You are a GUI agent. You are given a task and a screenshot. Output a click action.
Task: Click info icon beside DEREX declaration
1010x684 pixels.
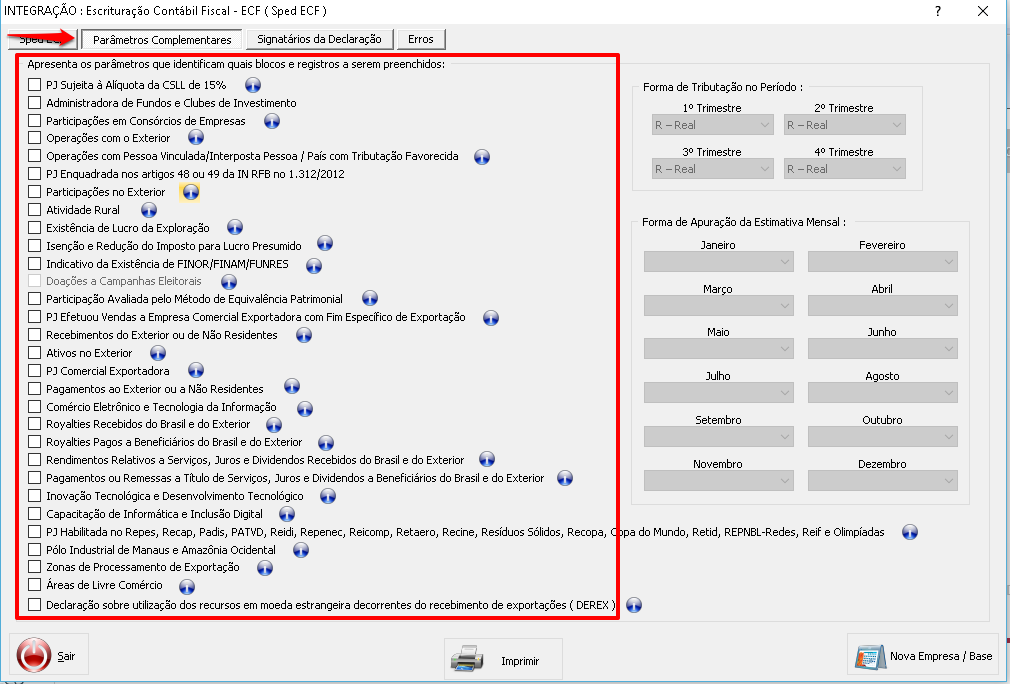pos(633,605)
